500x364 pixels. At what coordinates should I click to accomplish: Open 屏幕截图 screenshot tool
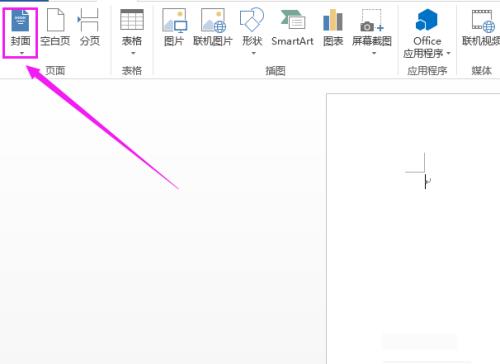click(x=372, y=32)
